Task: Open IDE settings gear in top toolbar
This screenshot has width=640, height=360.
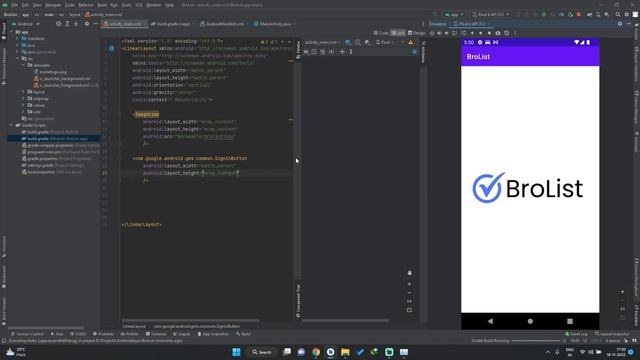Action: click(x=627, y=14)
